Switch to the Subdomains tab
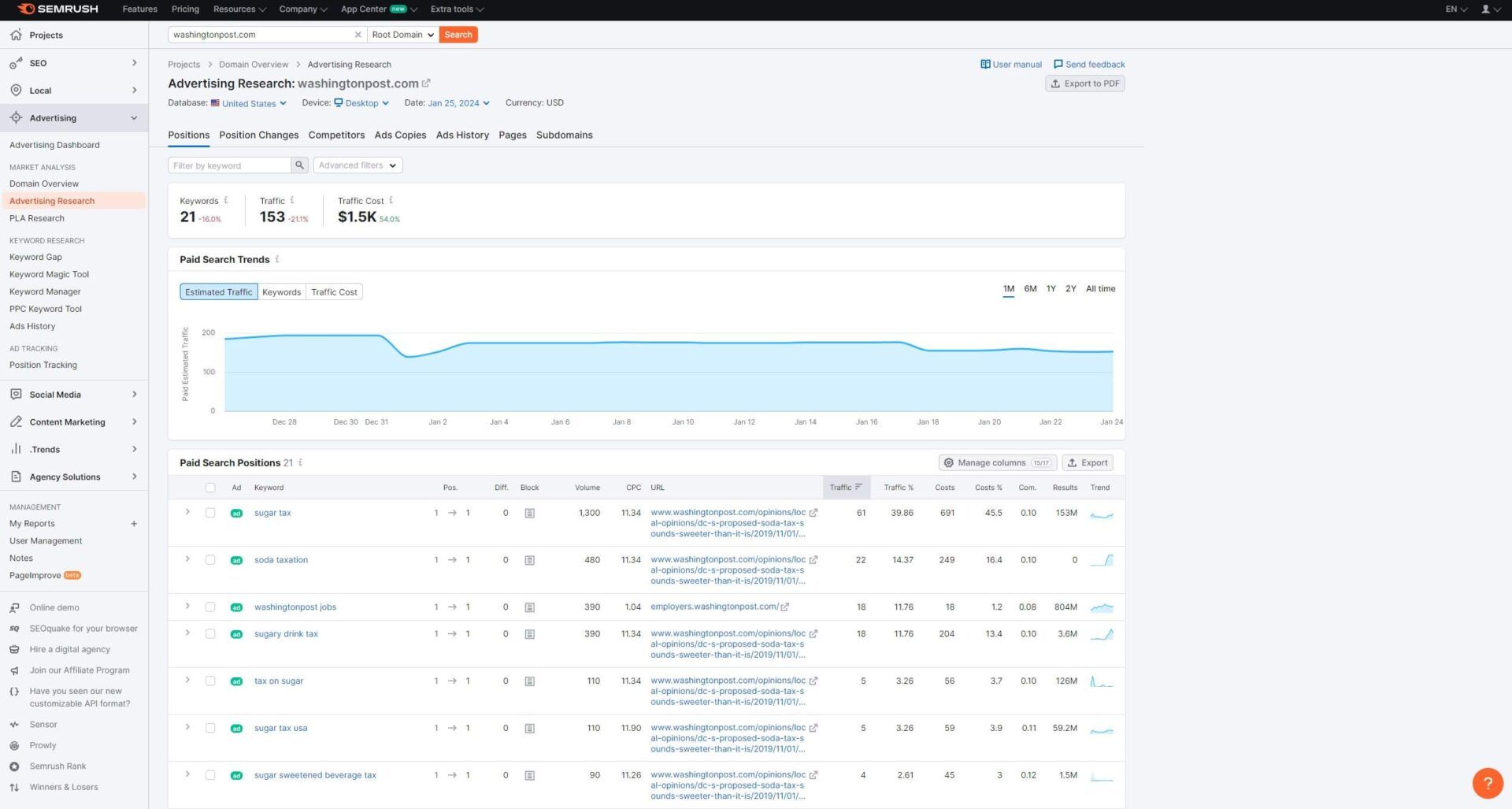Viewport: 1512px width, 809px height. (564, 135)
